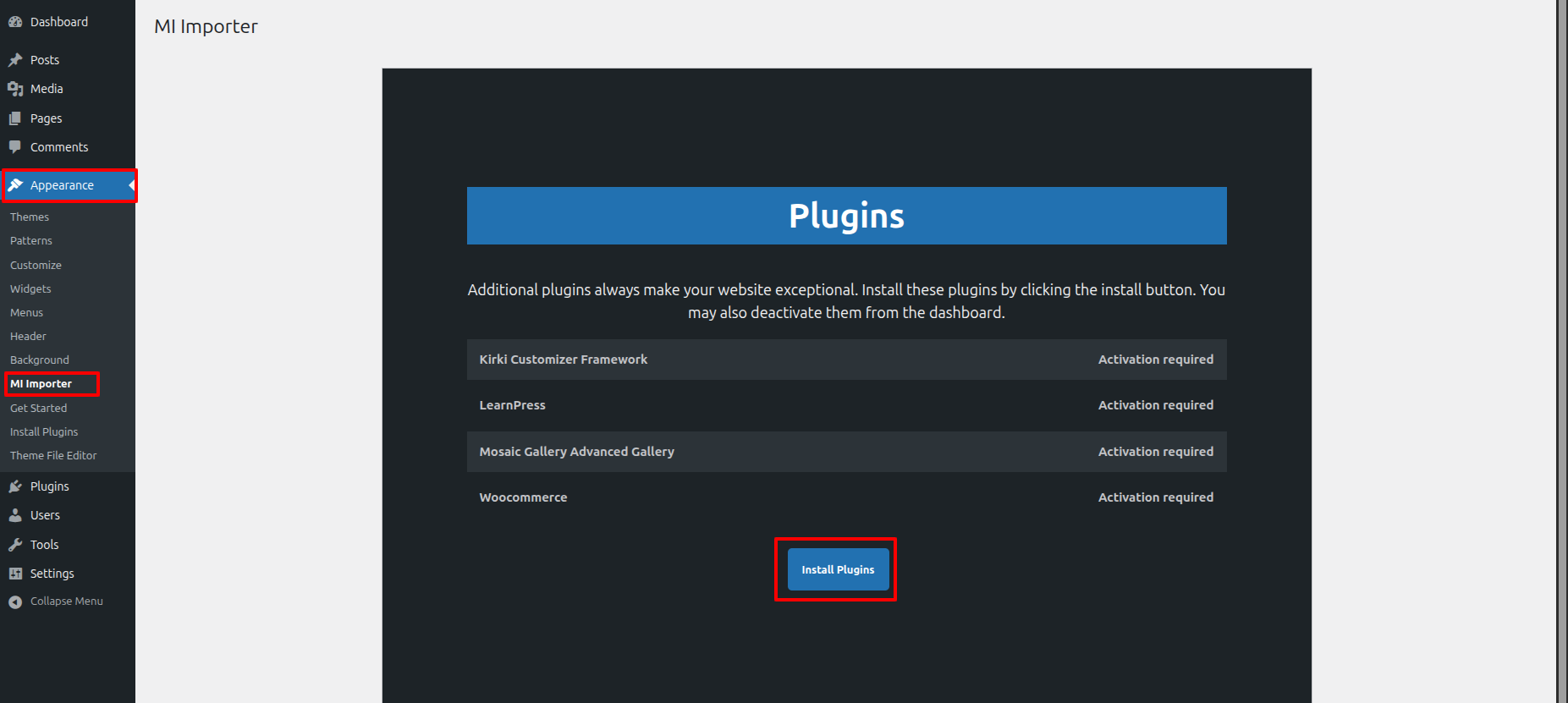Click the Users person icon
1568x703 pixels.
tap(15, 515)
